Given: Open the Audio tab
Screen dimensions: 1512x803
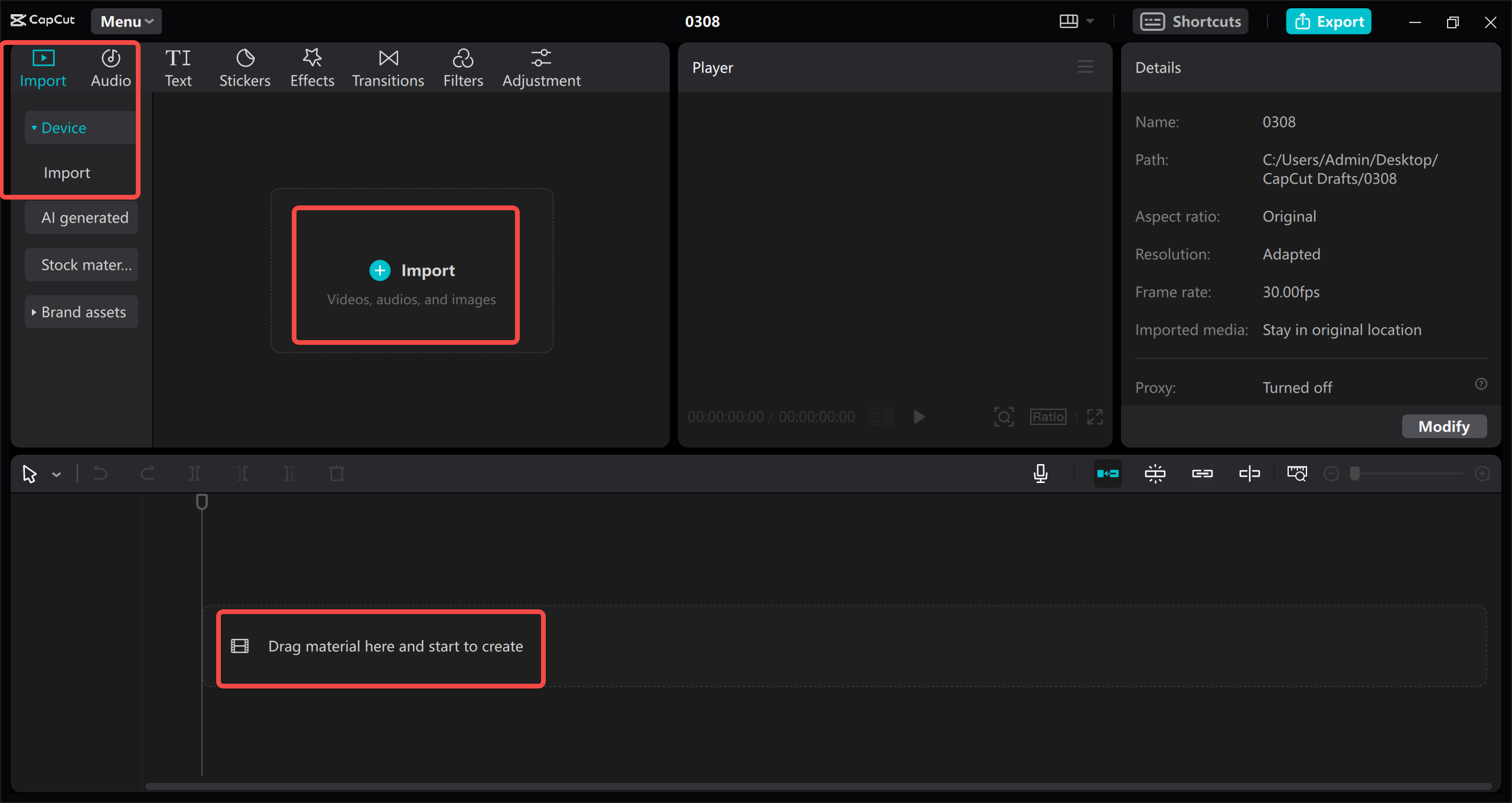Looking at the screenshot, I should pyautogui.click(x=110, y=68).
